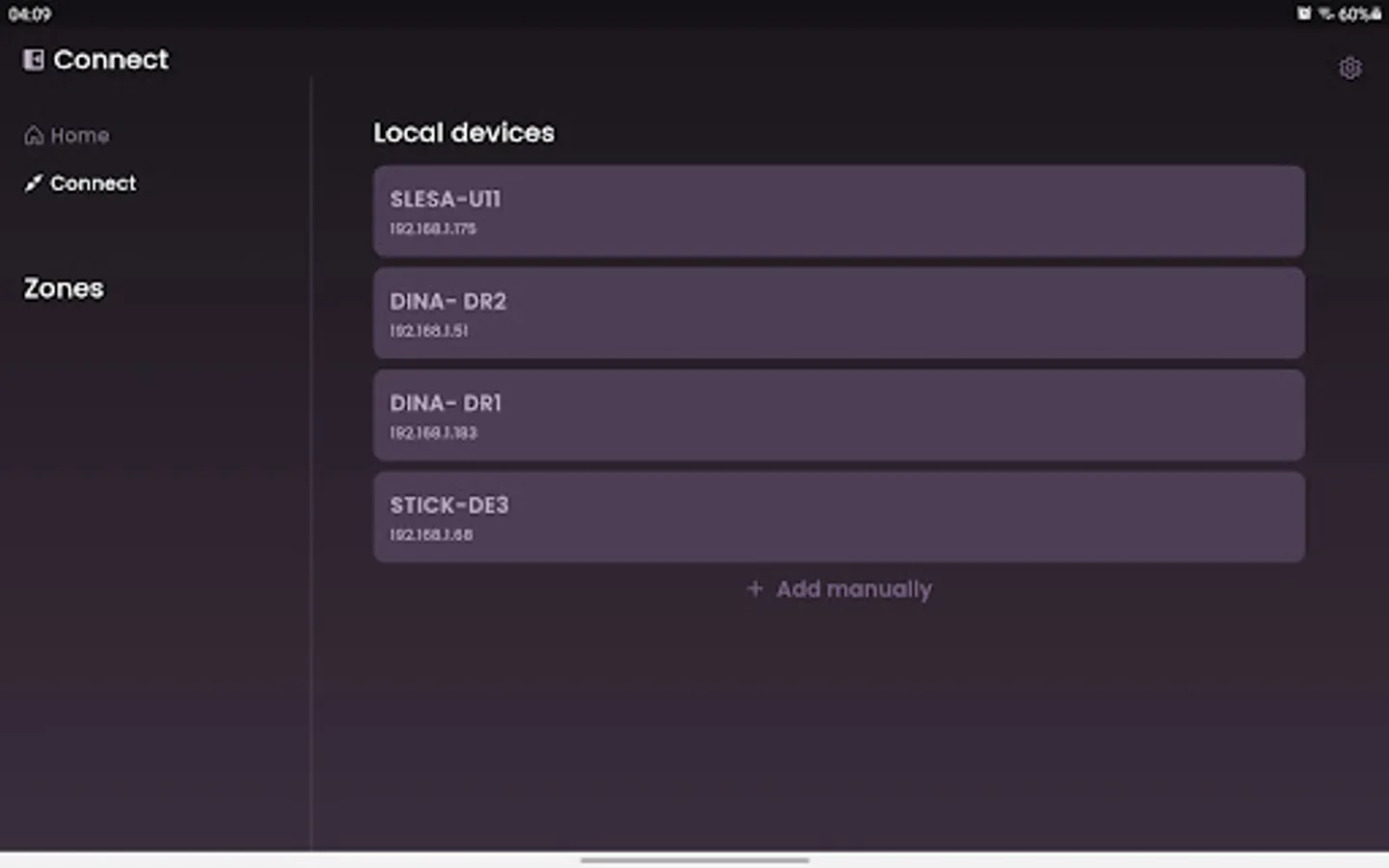Select the Connect entry in the sidebar

point(93,183)
